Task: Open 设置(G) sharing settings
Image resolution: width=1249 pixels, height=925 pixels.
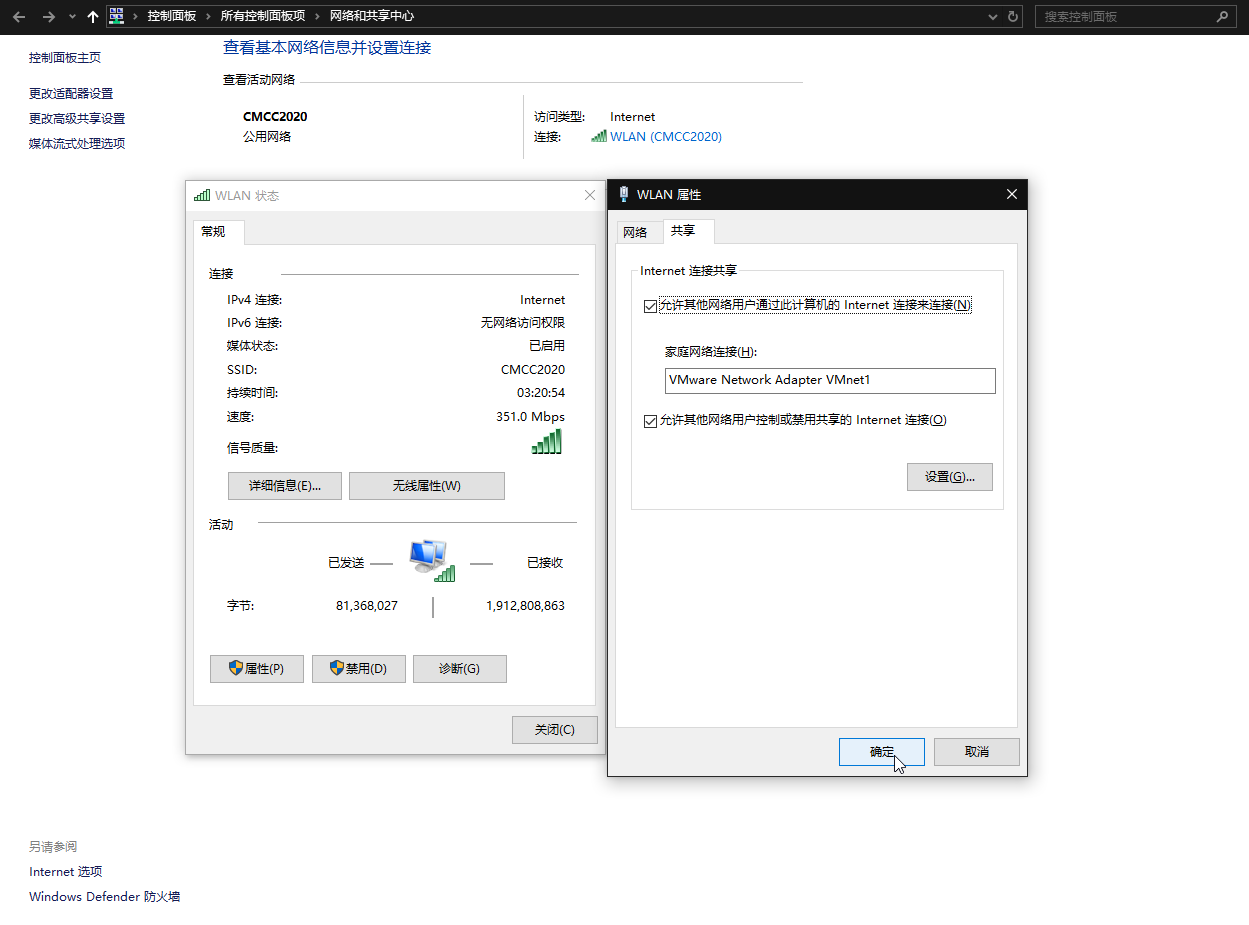Action: (949, 477)
